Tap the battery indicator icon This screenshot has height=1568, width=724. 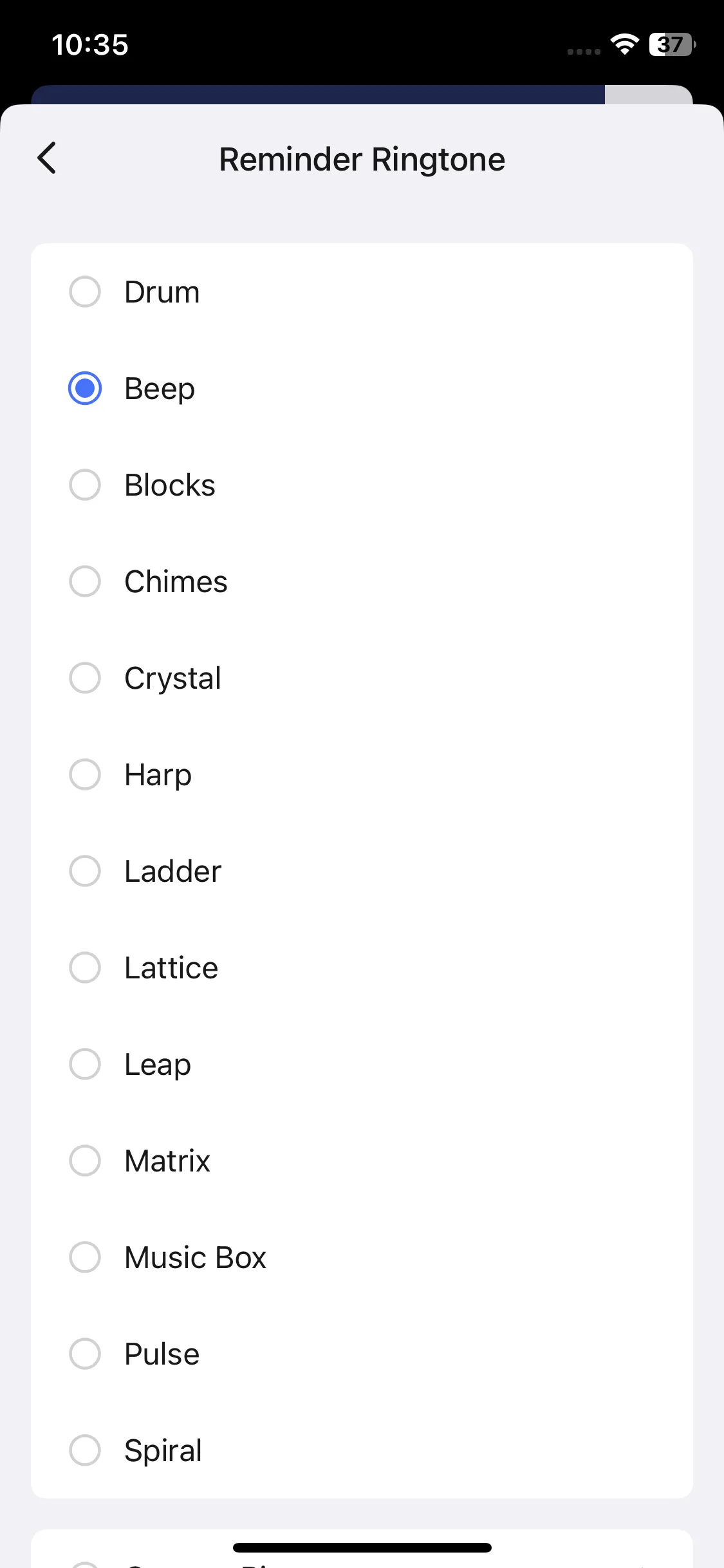pyautogui.click(x=672, y=44)
